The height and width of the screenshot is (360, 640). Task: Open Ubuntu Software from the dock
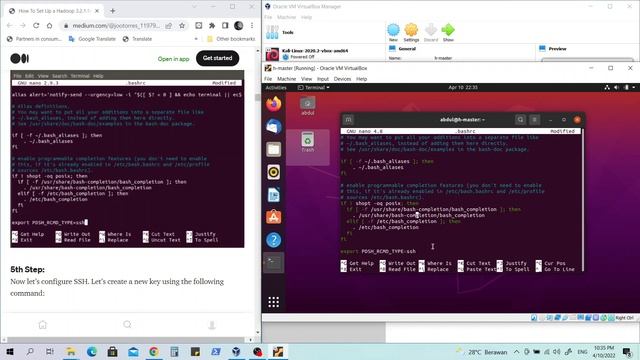(x=273, y=217)
